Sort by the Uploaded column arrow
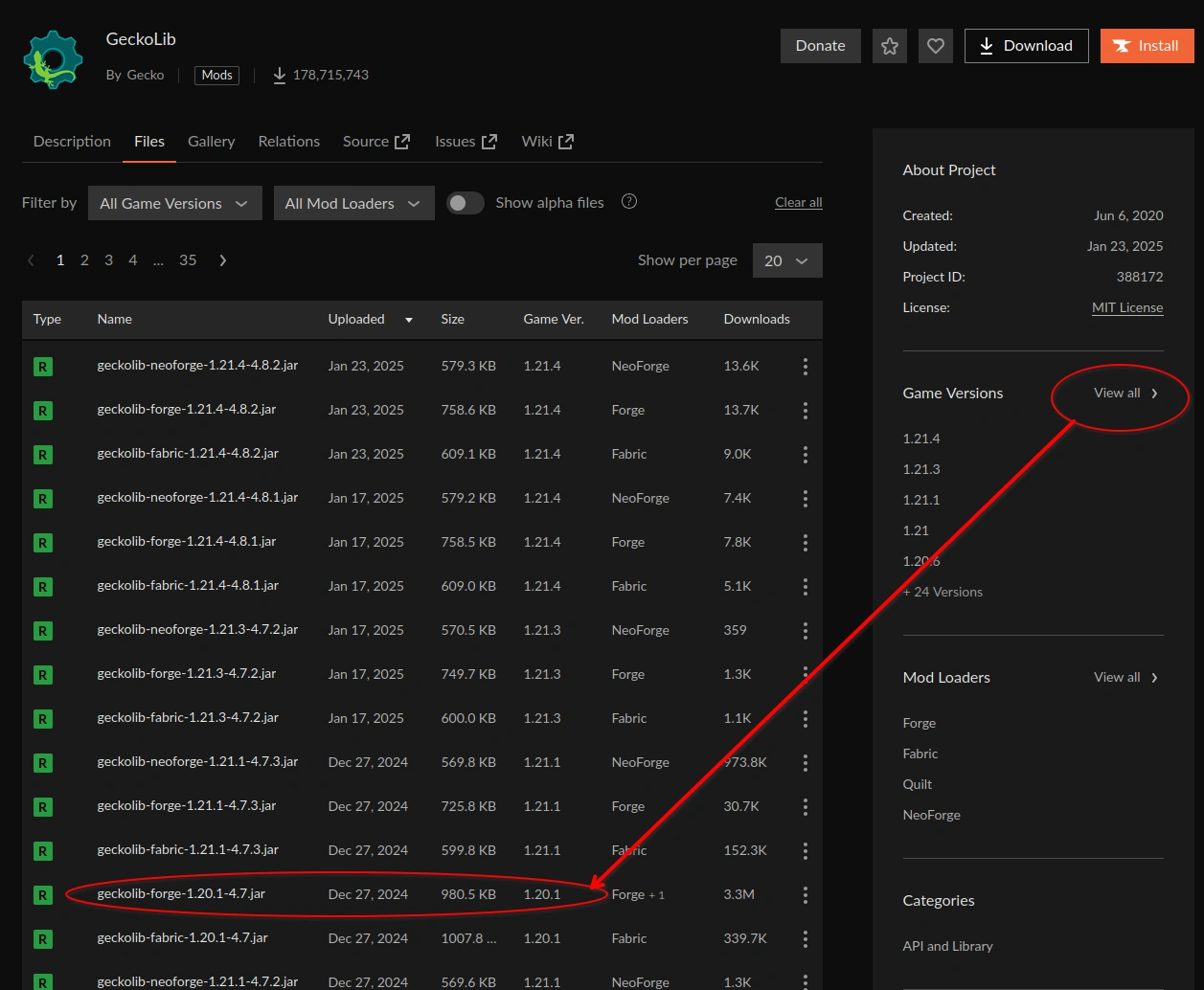This screenshot has width=1204, height=990. pos(409,320)
